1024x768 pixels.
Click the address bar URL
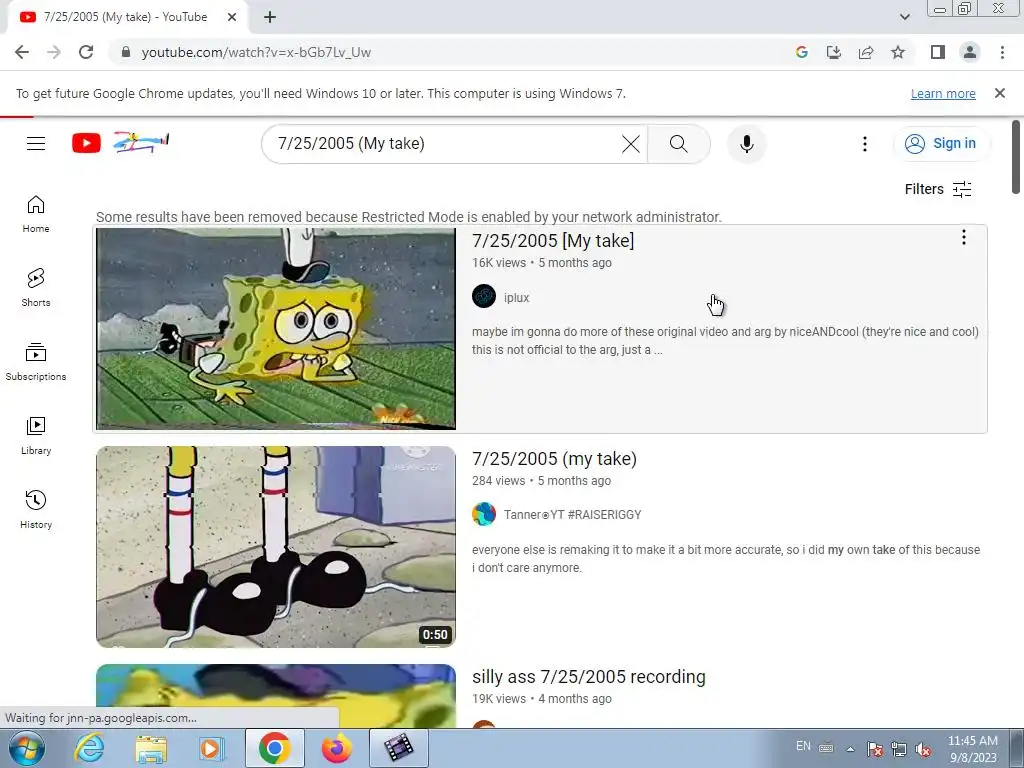[256, 52]
